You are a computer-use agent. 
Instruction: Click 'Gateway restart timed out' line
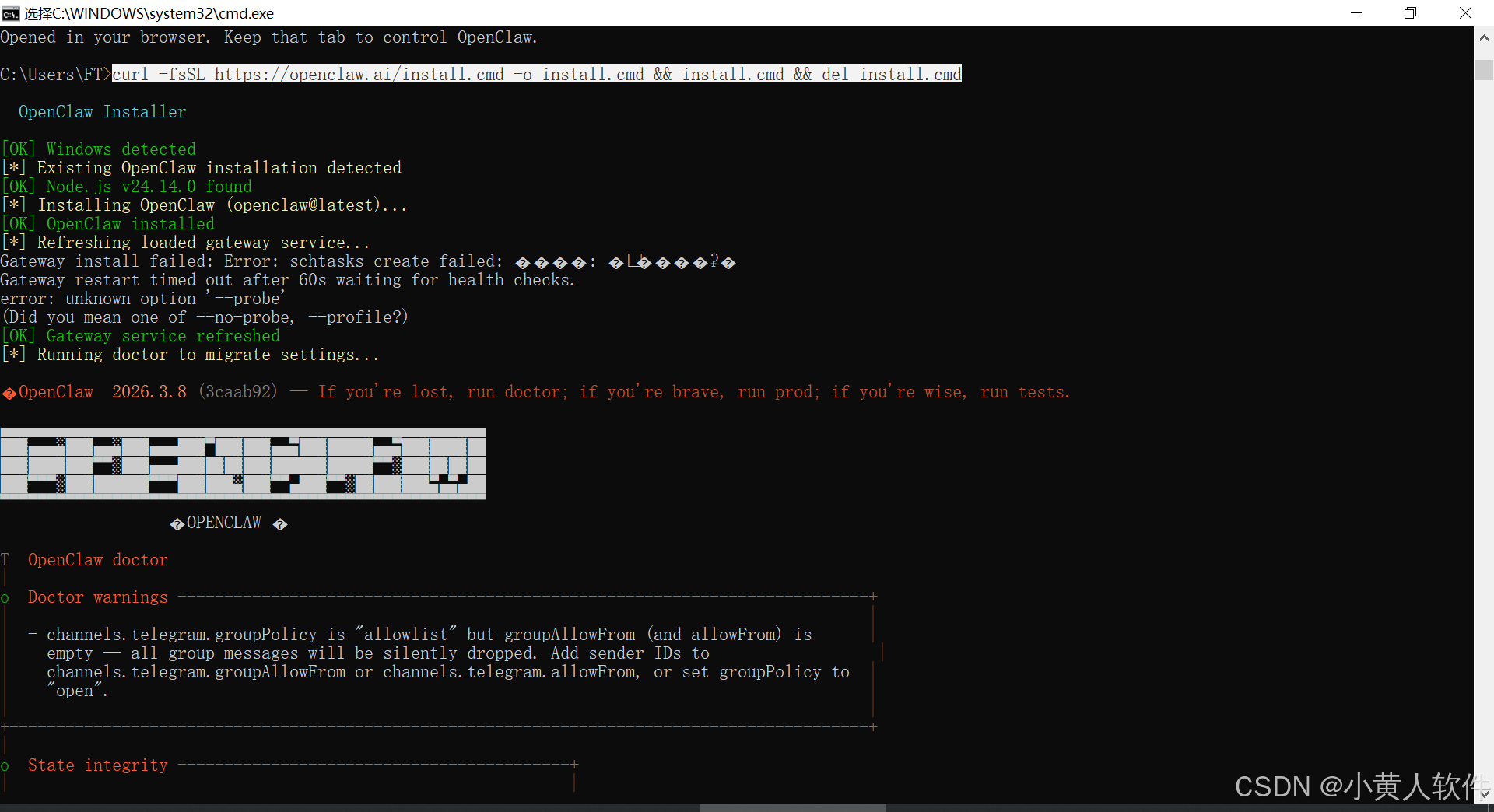coord(287,280)
